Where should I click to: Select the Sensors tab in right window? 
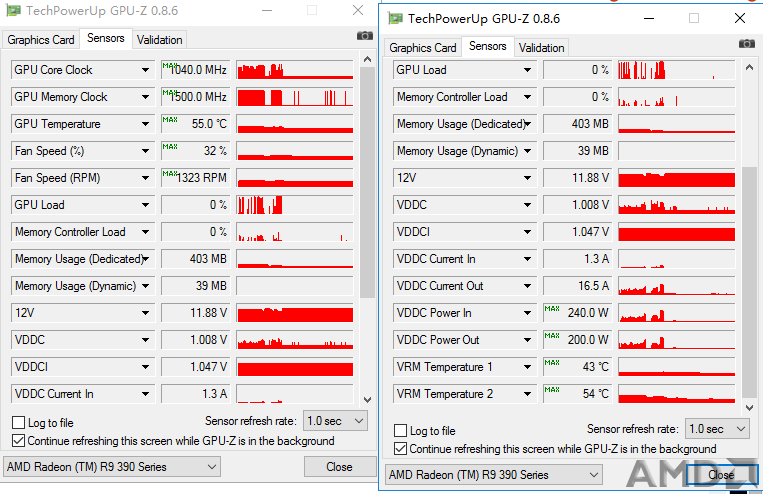(488, 46)
